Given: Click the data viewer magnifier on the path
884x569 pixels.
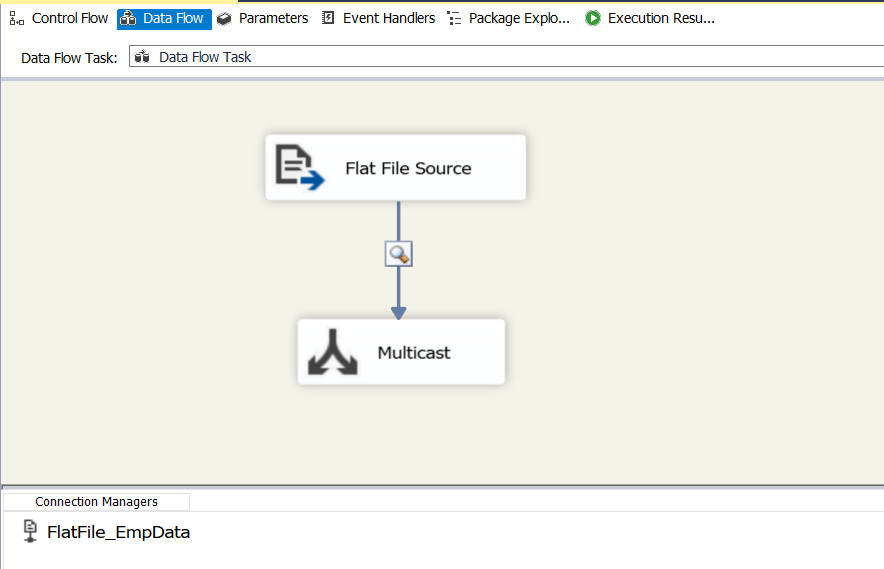Looking at the screenshot, I should point(399,254).
